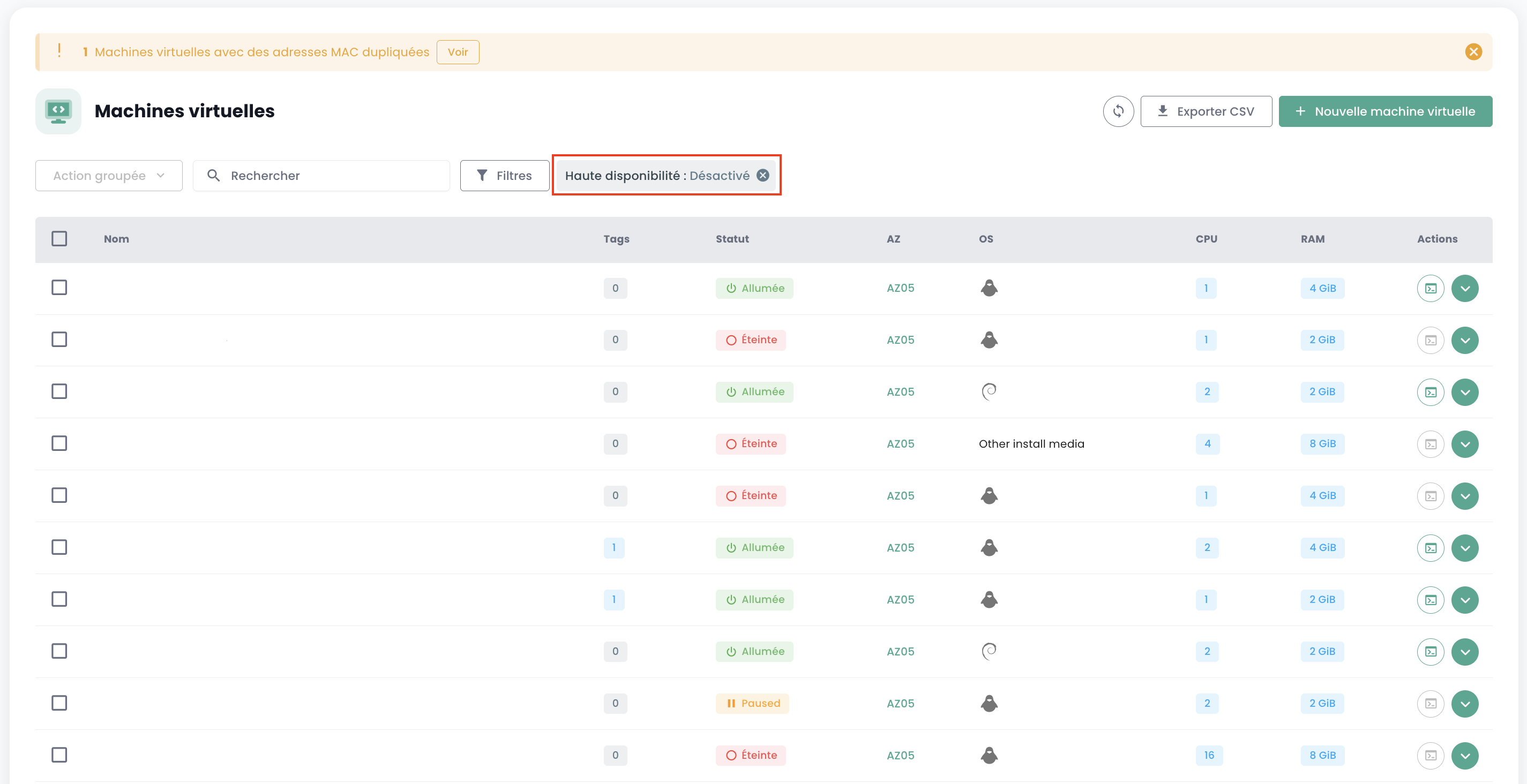Check the first VM row checkbox
This screenshot has width=1527, height=784.
click(59, 288)
